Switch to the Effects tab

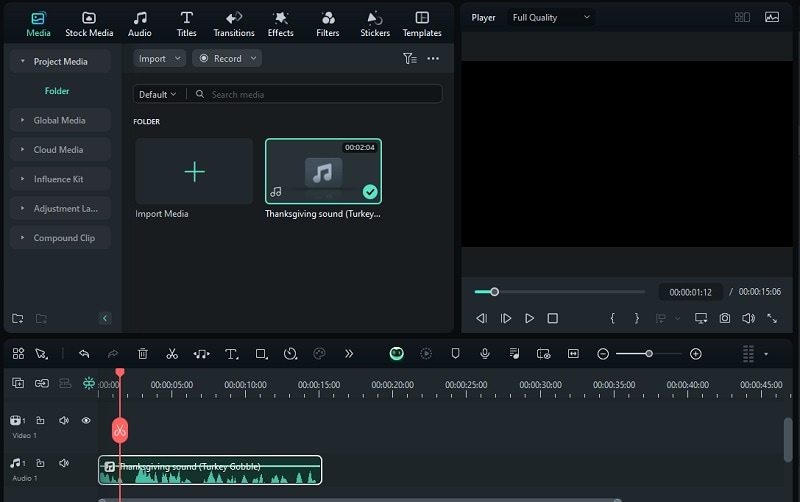click(x=281, y=24)
